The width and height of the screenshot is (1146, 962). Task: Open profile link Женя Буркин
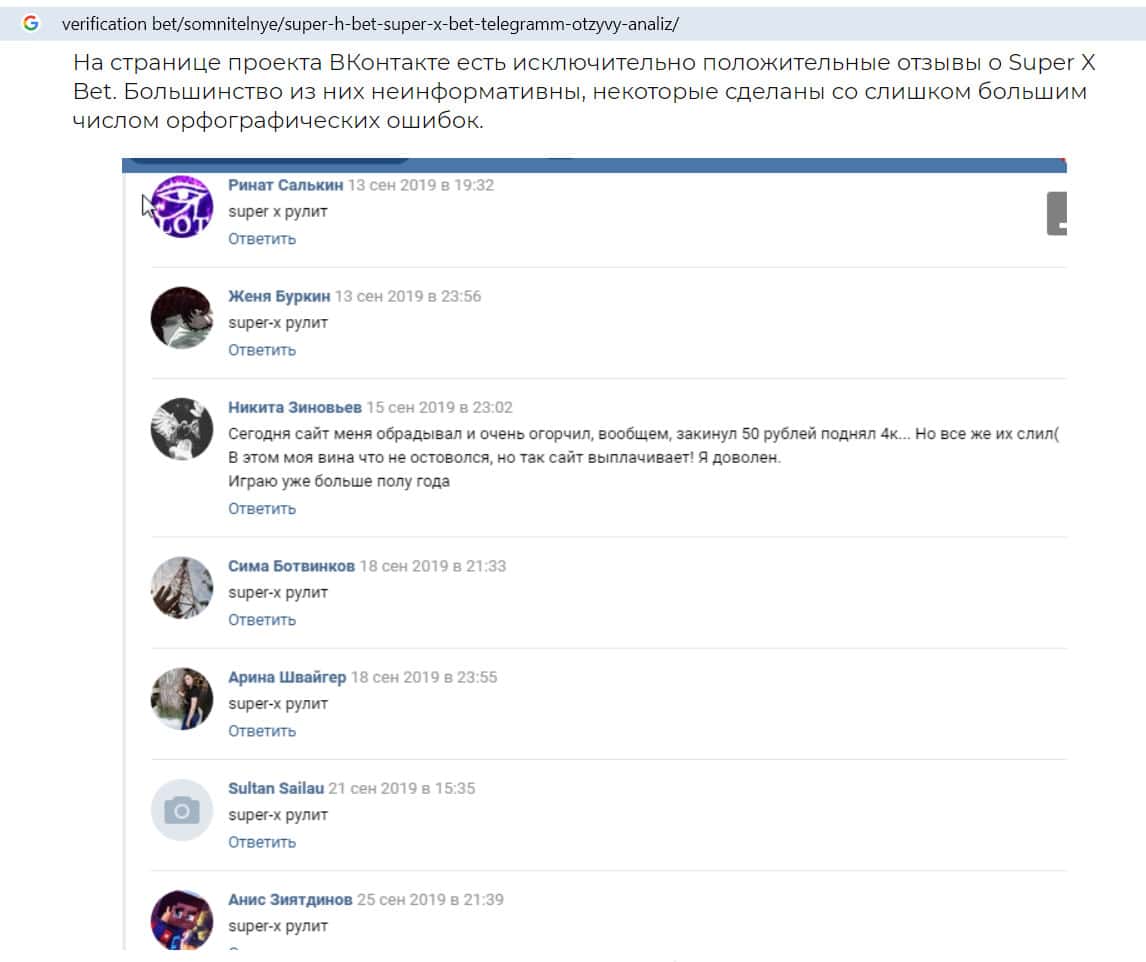click(279, 296)
